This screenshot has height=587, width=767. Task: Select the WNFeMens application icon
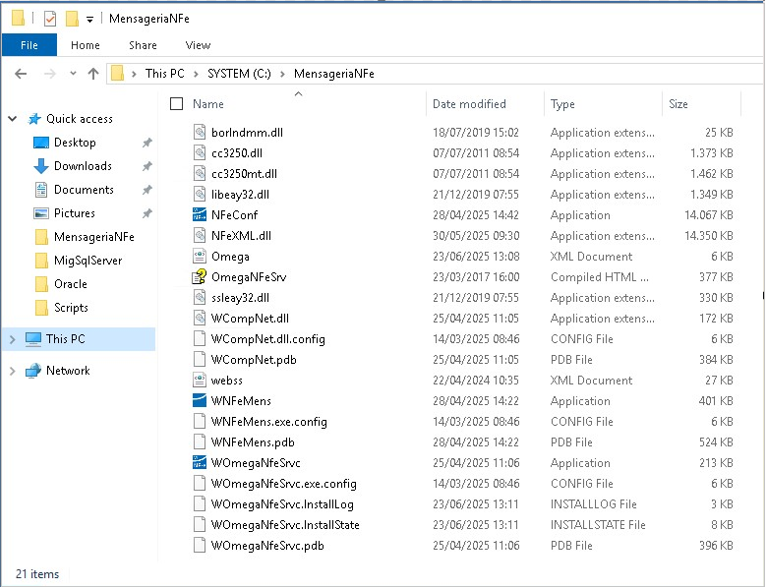(x=199, y=401)
